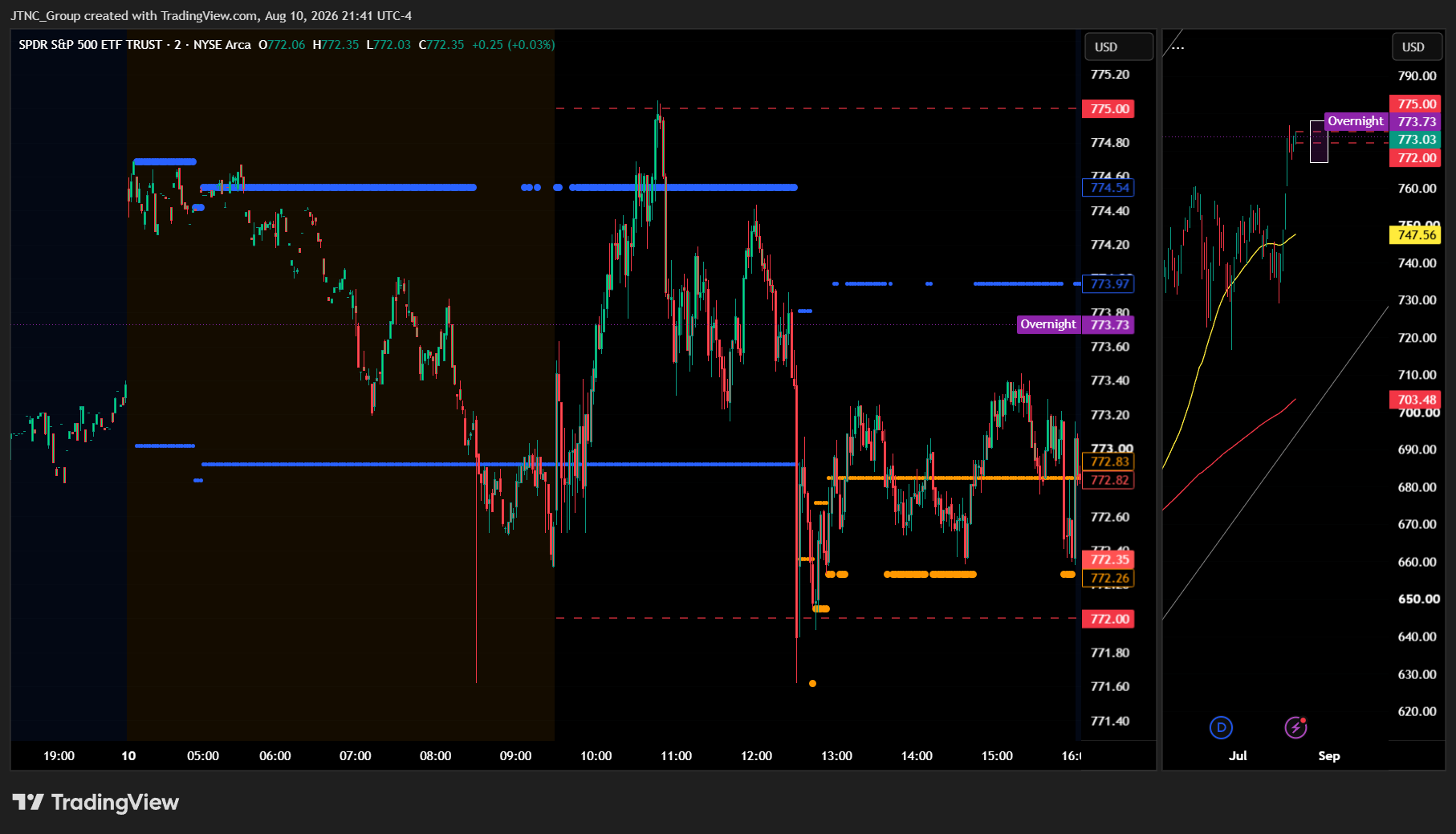Image resolution: width=1456 pixels, height=834 pixels.
Task: Click the yellow 747.56 moving average label
Action: (1417, 235)
